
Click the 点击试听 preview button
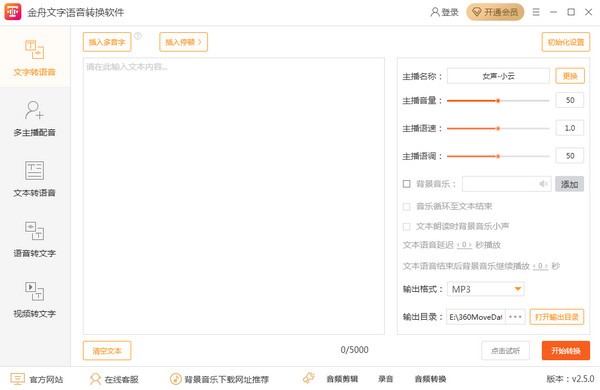click(x=505, y=351)
